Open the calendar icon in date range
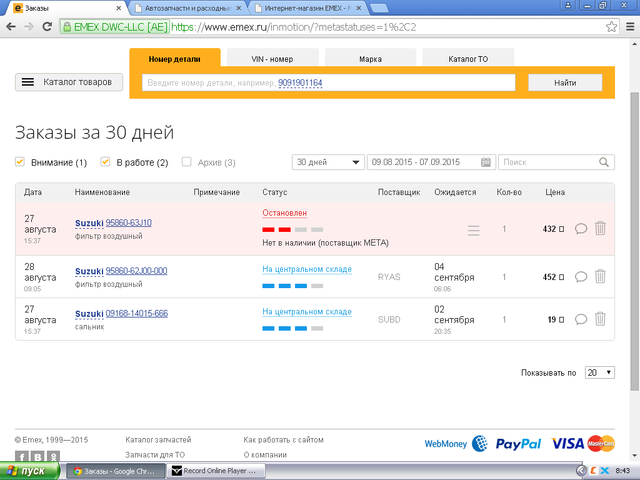Image resolution: width=640 pixels, height=480 pixels. coord(486,162)
